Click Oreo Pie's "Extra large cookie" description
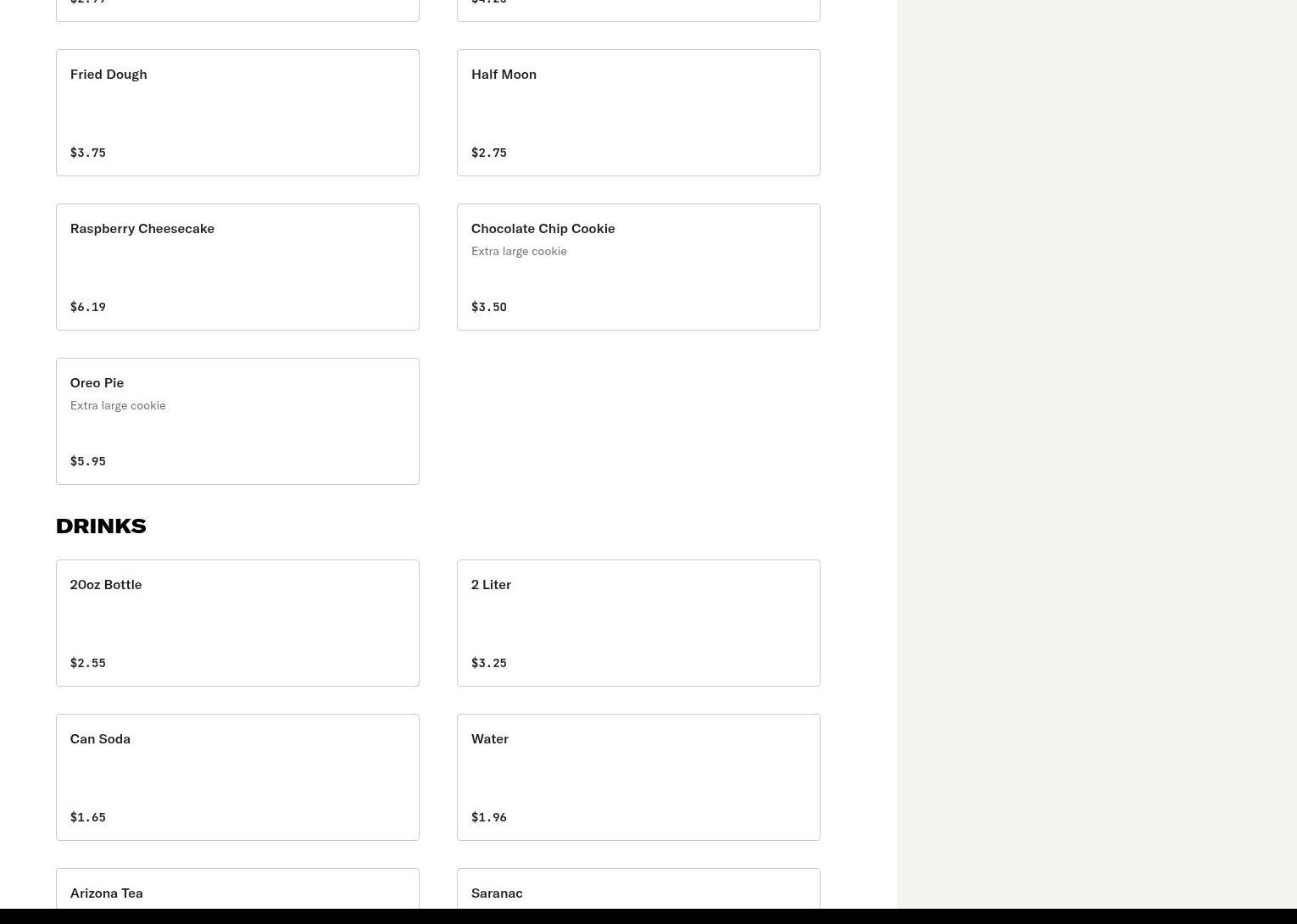The image size is (1297, 924). 118,405
